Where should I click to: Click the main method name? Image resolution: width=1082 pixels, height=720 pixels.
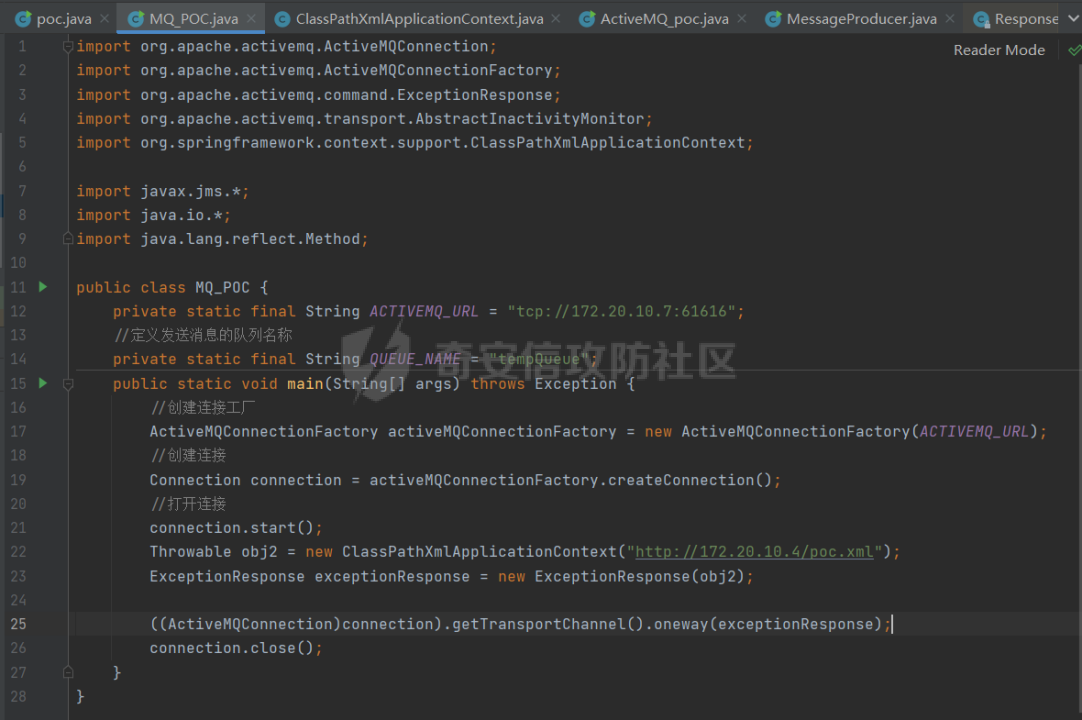tap(305, 384)
